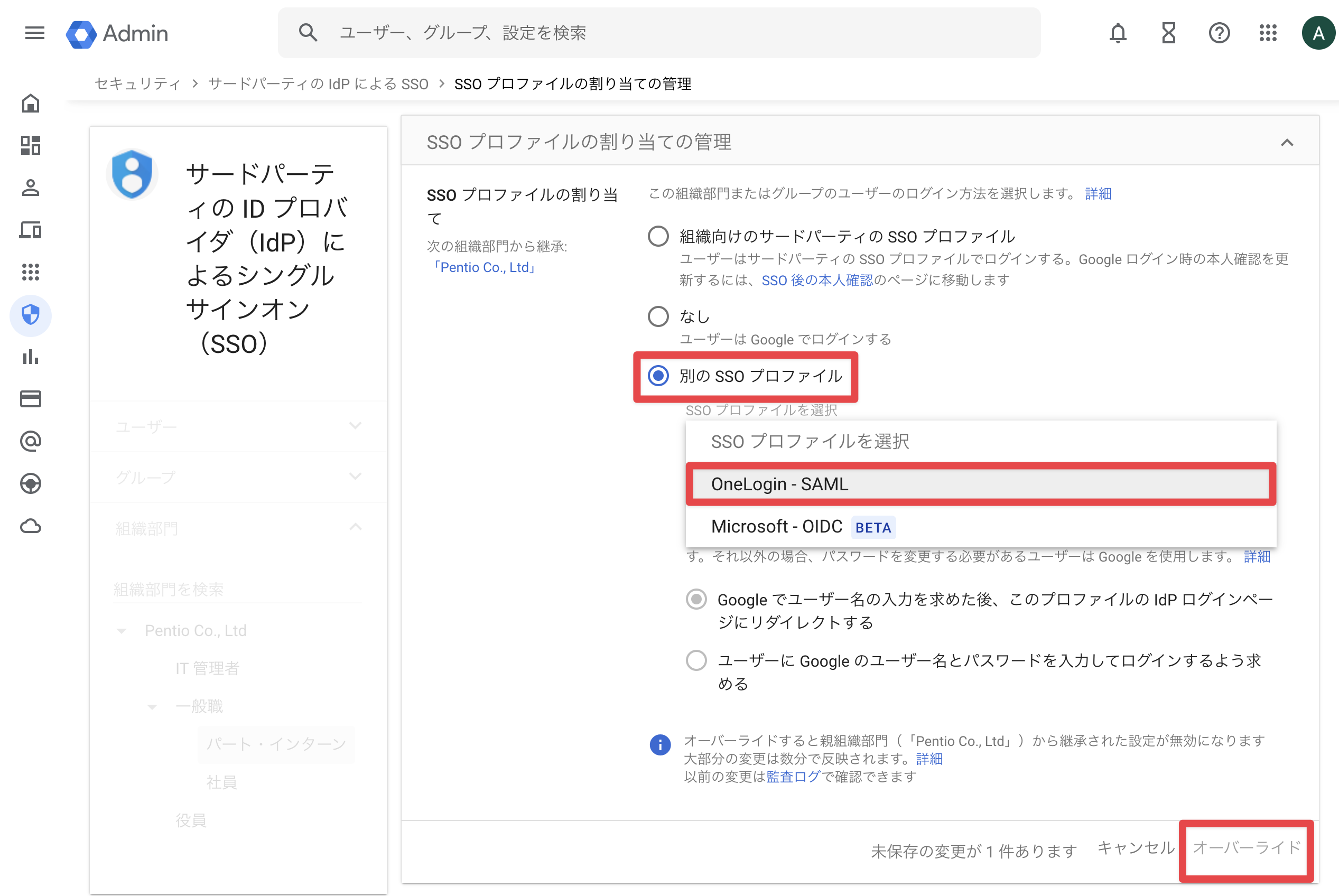This screenshot has width=1339, height=896.
Task: Select redirect to IdP login page radio
Action: (x=696, y=600)
